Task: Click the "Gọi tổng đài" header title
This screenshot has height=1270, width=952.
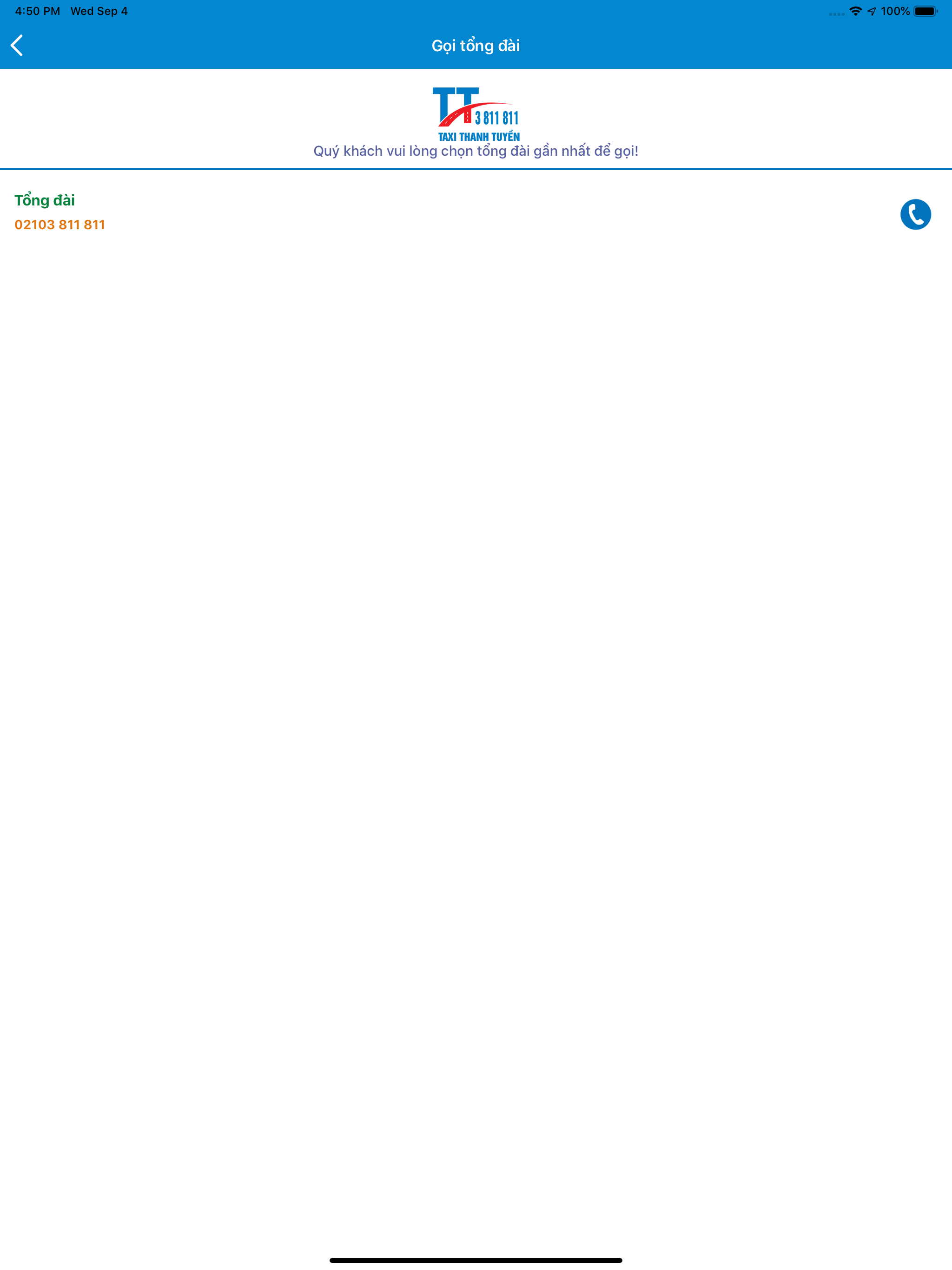Action: coord(476,46)
